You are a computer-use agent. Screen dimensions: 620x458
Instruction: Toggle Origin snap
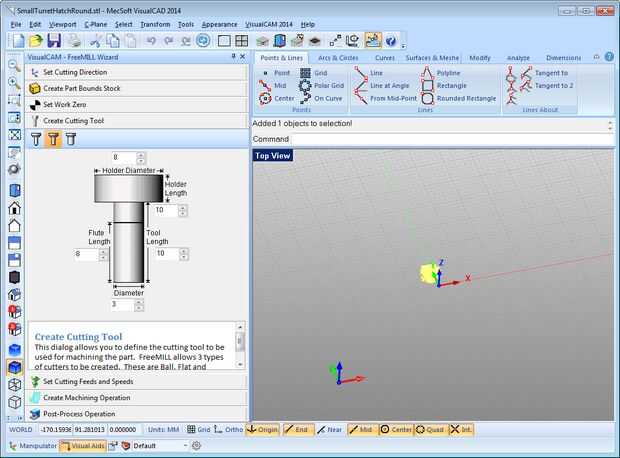coord(262,430)
